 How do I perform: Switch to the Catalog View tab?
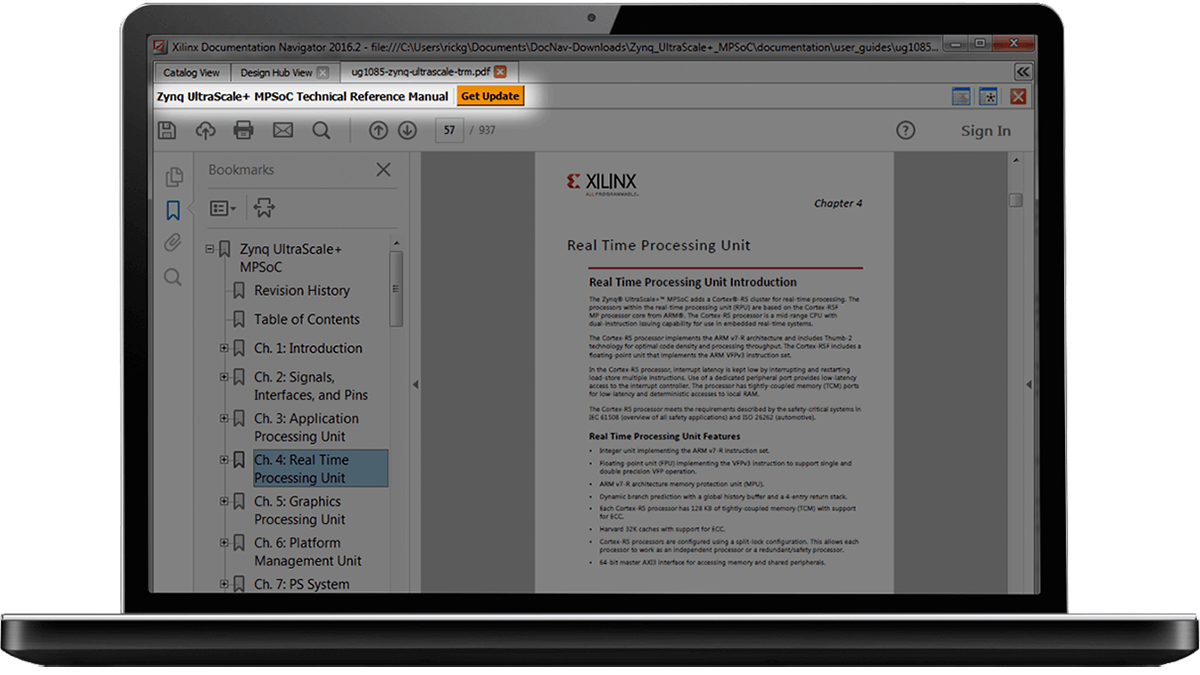(191, 72)
